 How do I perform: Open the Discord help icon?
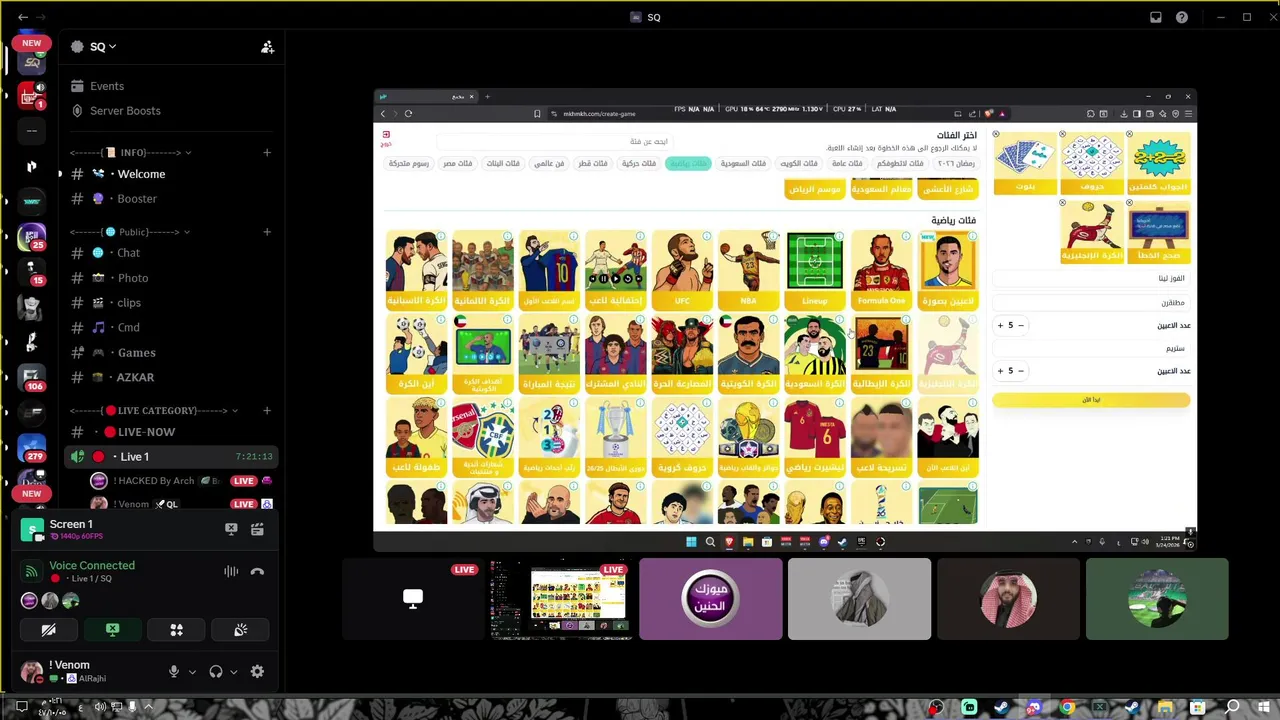tap(1182, 17)
